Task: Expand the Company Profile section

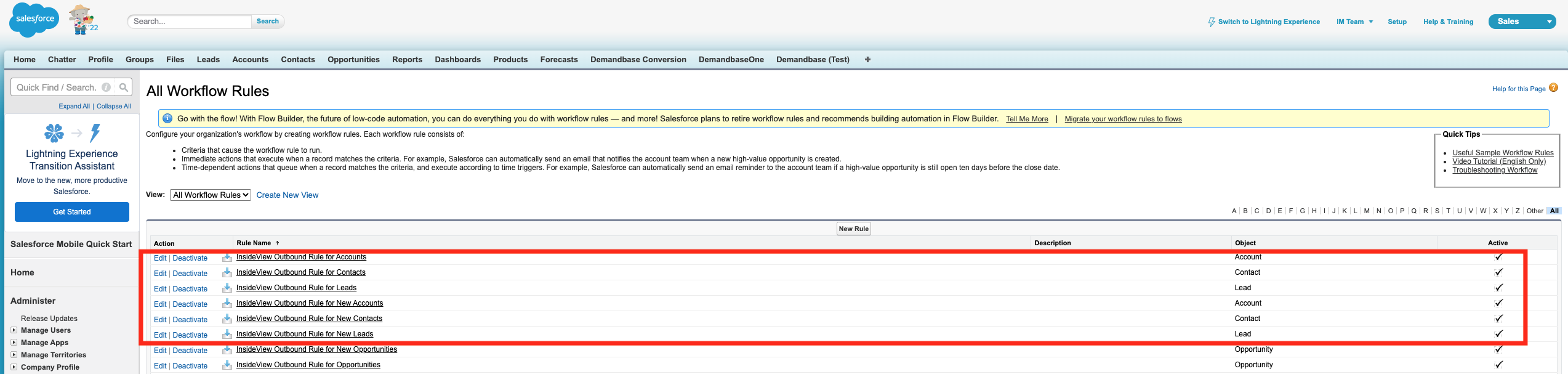Action: [14, 367]
